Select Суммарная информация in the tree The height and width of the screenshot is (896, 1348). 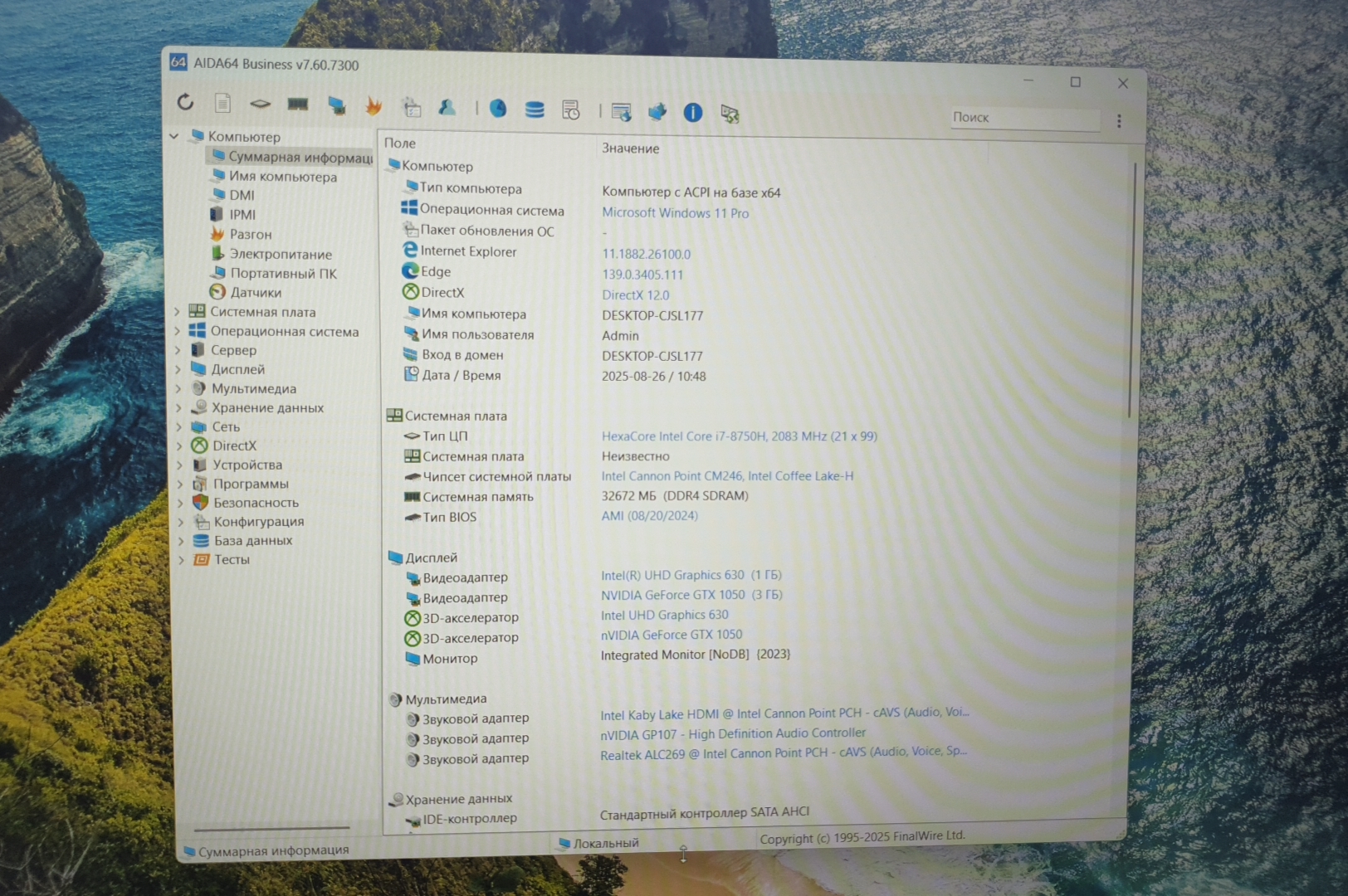291,157
